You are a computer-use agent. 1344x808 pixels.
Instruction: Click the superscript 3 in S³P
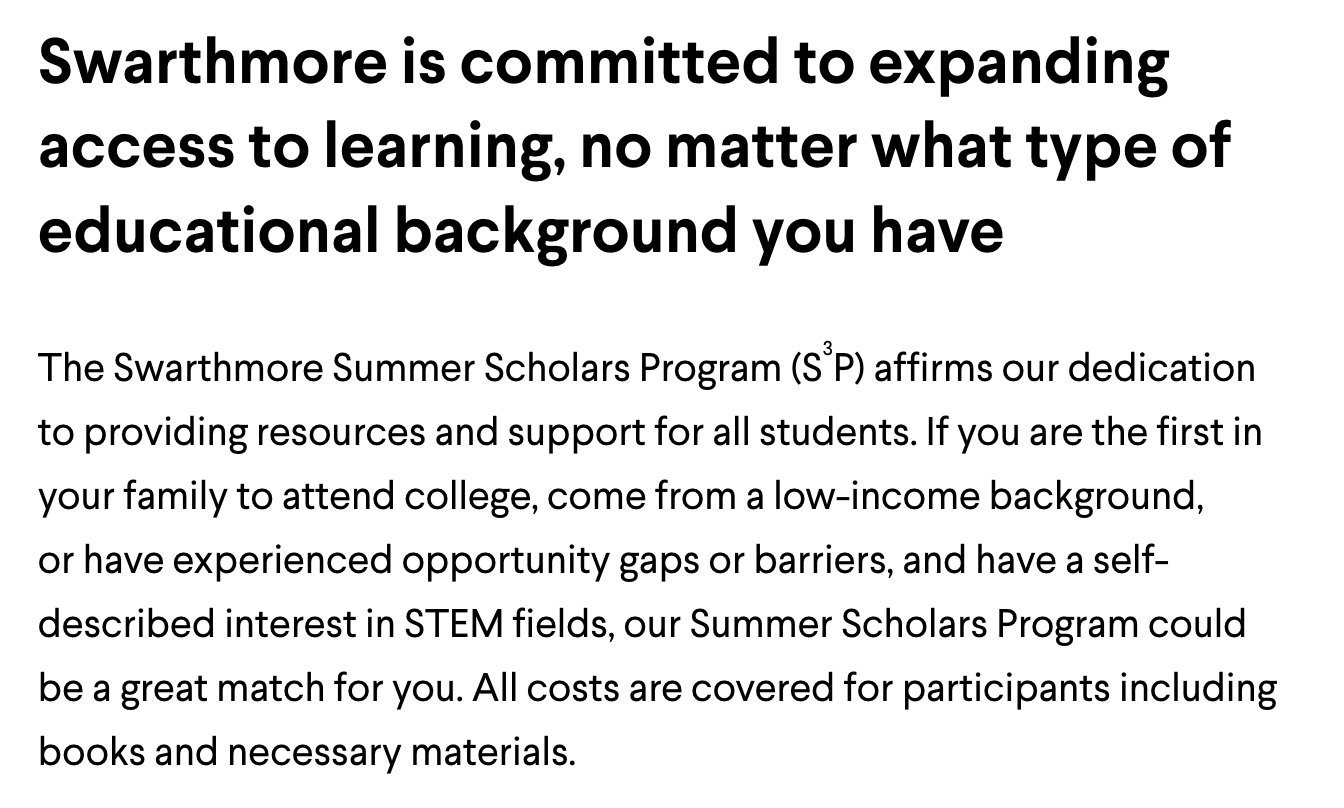pos(827,347)
